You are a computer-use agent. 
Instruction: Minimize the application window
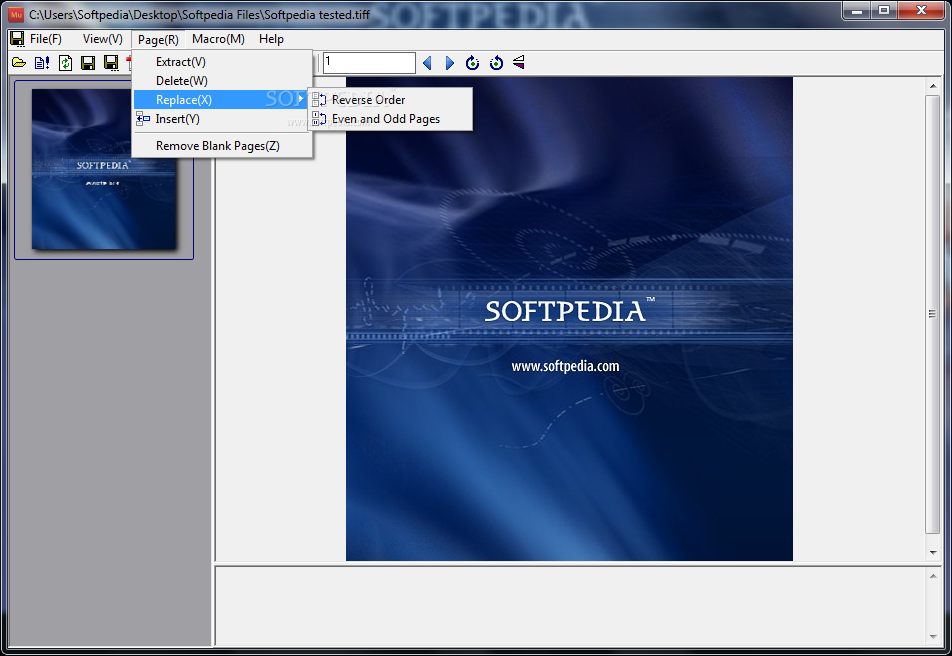pos(857,10)
